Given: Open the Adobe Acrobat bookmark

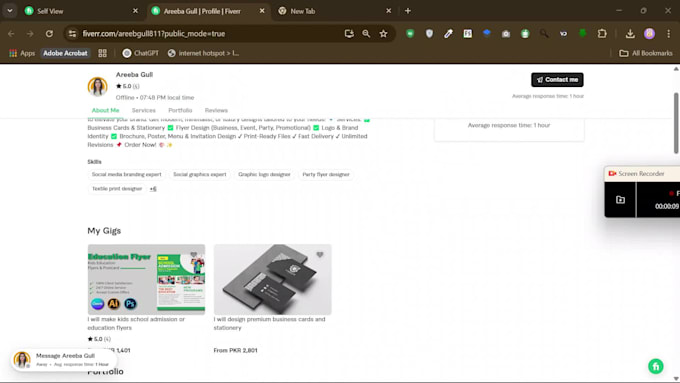Looking at the screenshot, I should coord(65,53).
